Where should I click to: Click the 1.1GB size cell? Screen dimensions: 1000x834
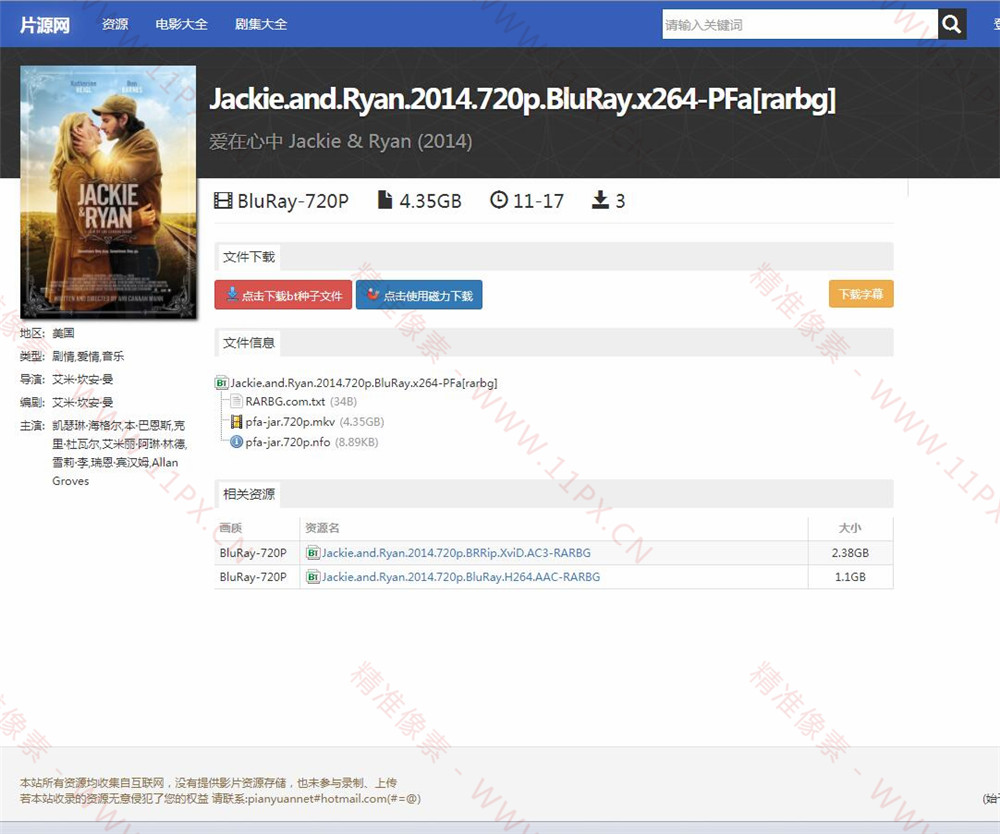pos(850,577)
